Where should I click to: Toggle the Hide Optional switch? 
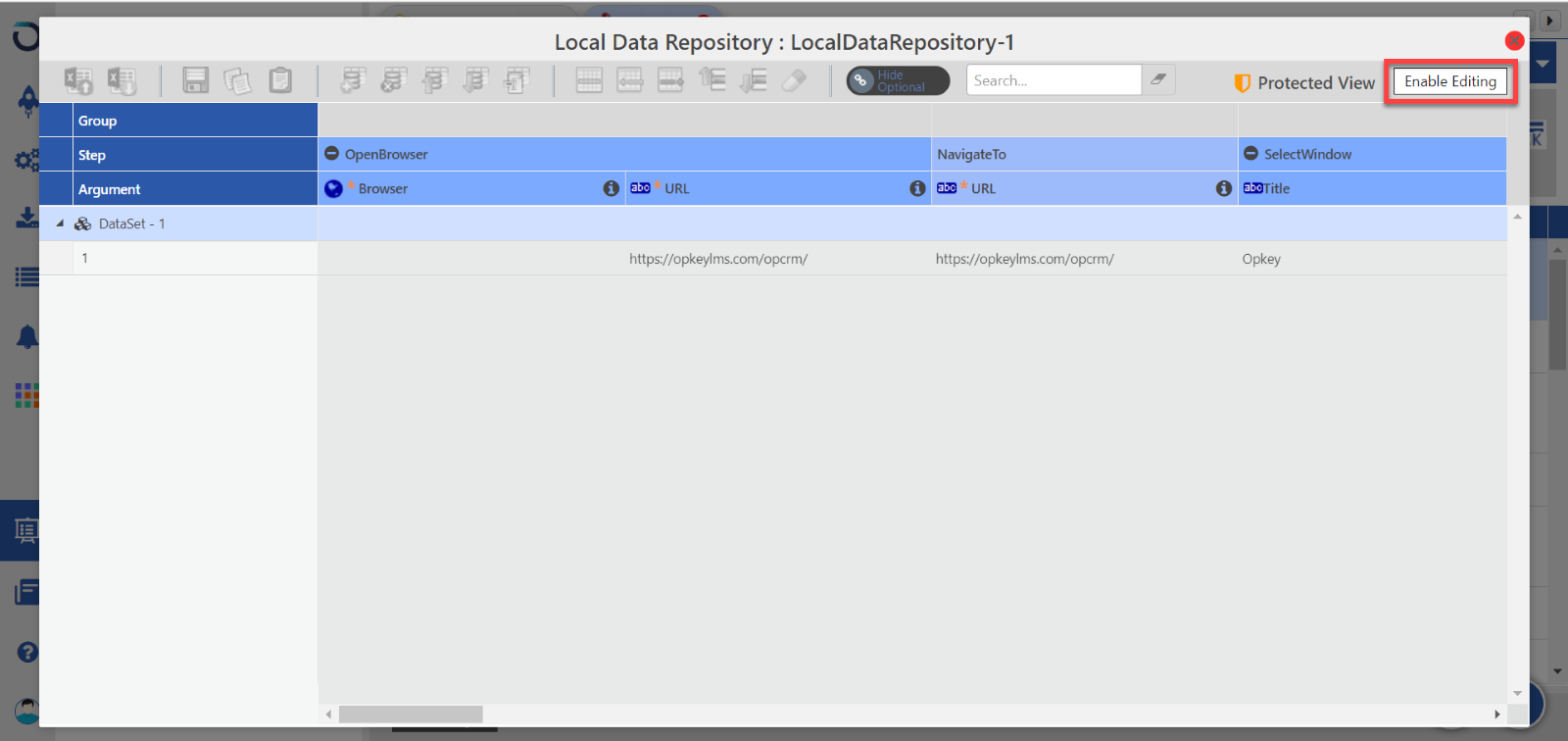898,80
